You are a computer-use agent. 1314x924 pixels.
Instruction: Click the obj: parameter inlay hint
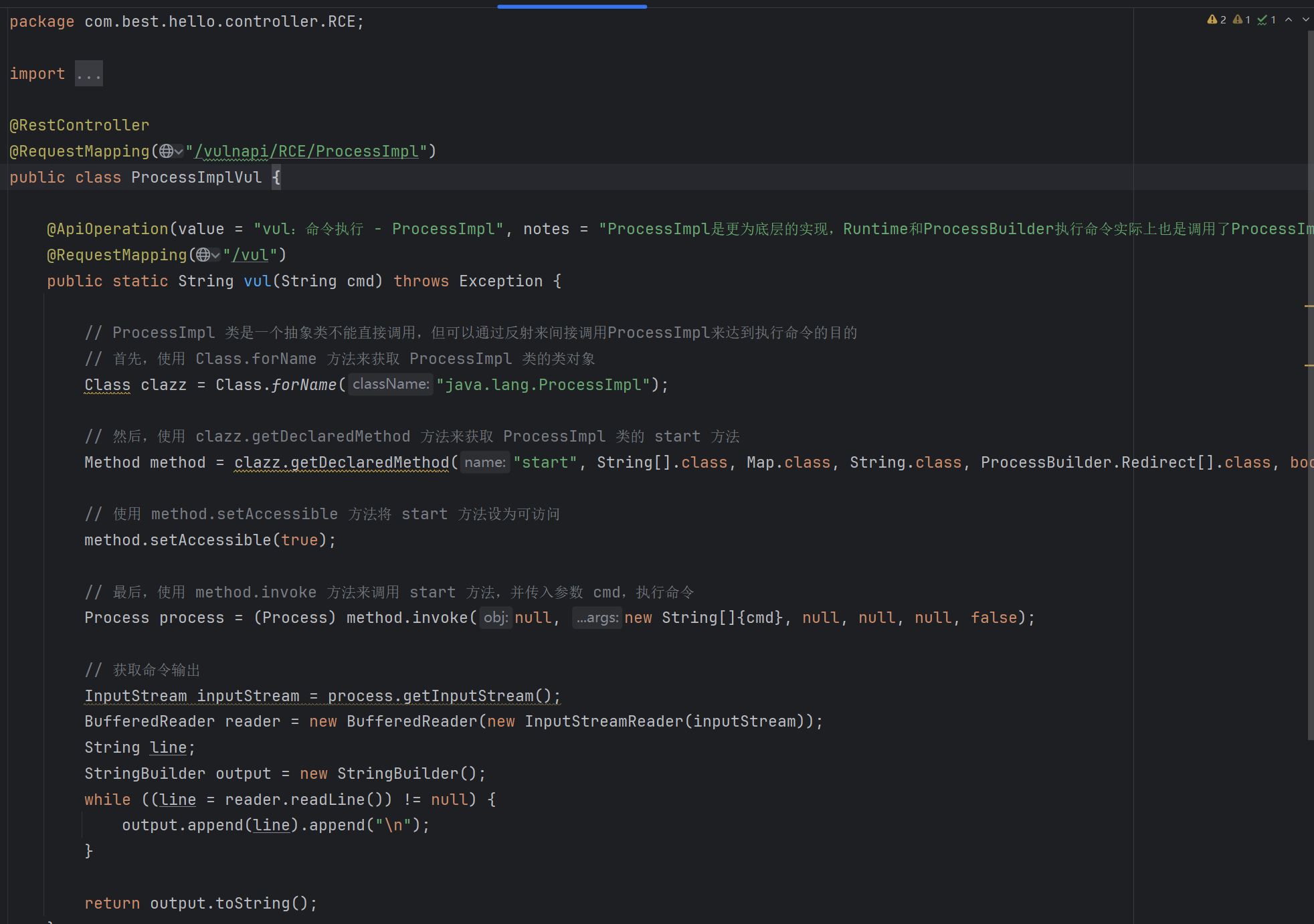coord(496,618)
